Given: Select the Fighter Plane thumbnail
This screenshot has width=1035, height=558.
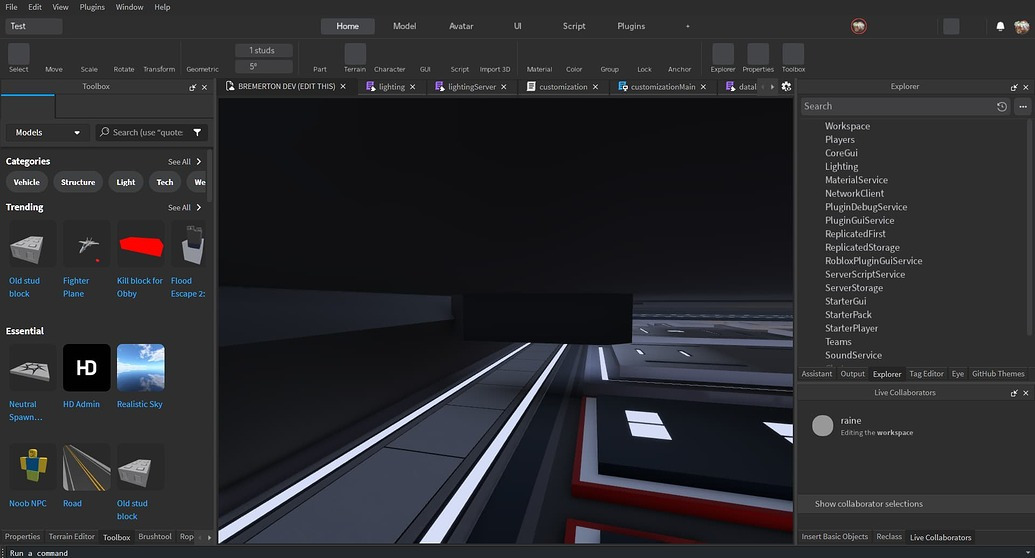Looking at the screenshot, I should 86,246.
